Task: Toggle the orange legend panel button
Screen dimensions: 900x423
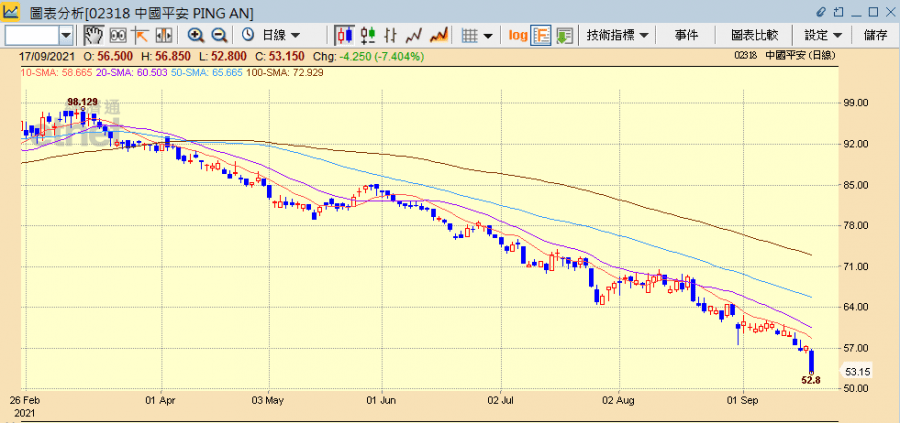Action: pos(541,35)
